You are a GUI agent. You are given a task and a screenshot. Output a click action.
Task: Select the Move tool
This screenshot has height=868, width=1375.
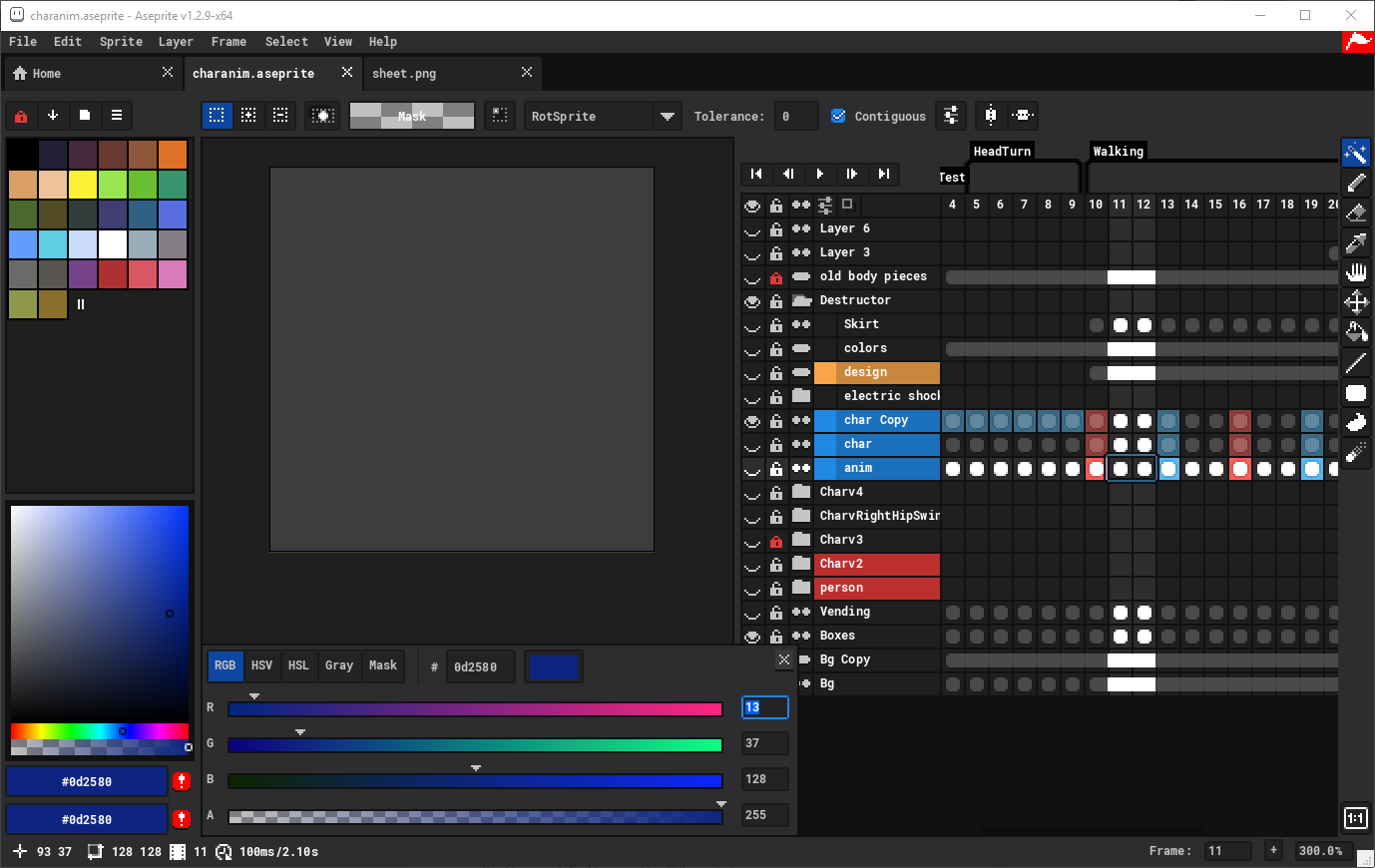[1356, 302]
